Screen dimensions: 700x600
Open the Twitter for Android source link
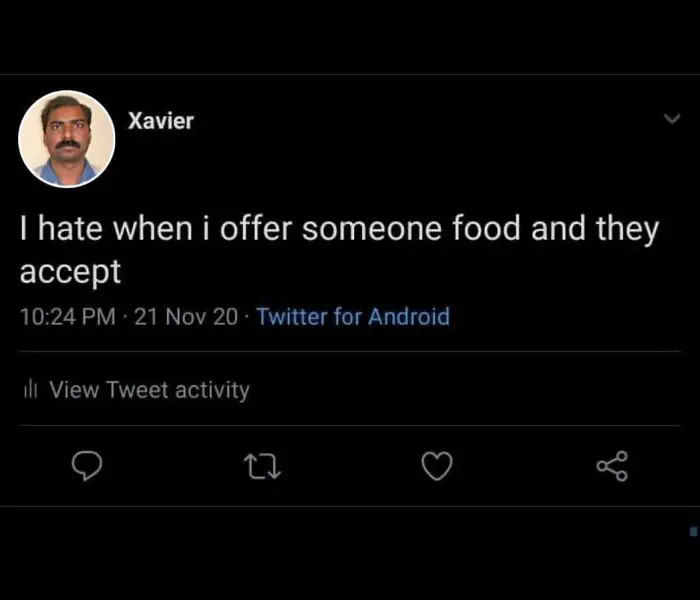click(353, 317)
